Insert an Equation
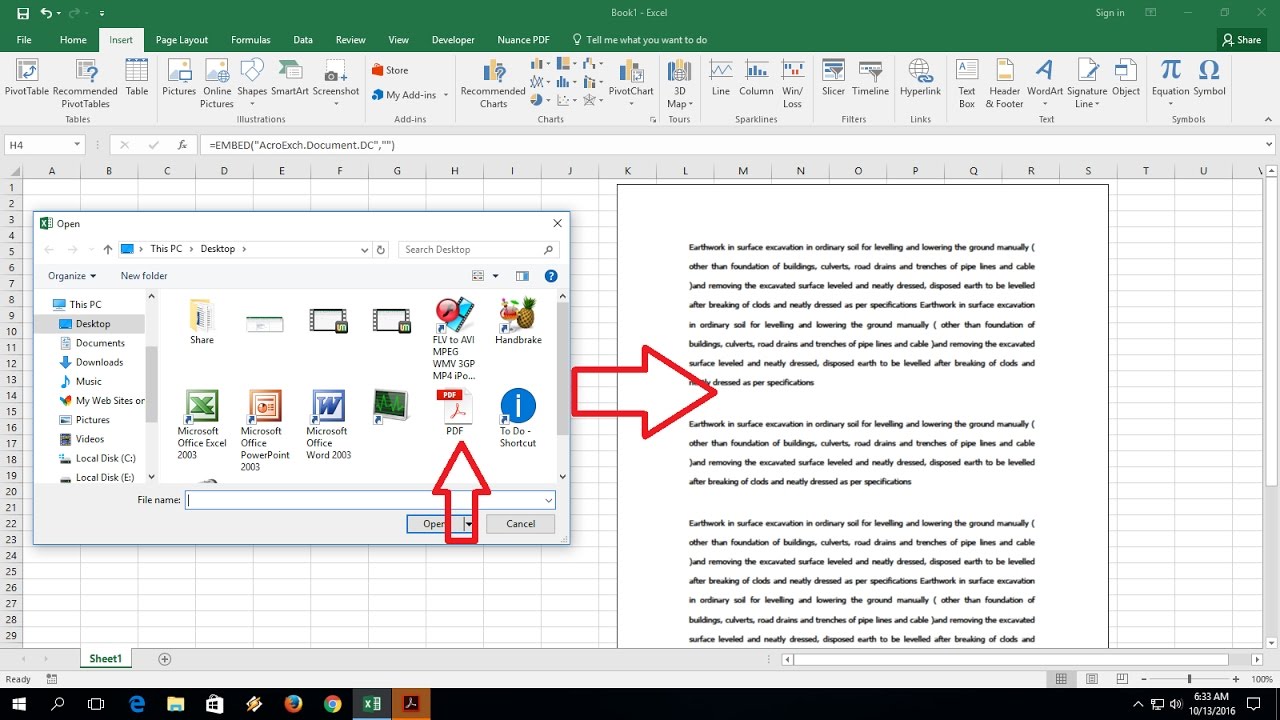Image resolution: width=1280 pixels, height=720 pixels. pos(1170,82)
